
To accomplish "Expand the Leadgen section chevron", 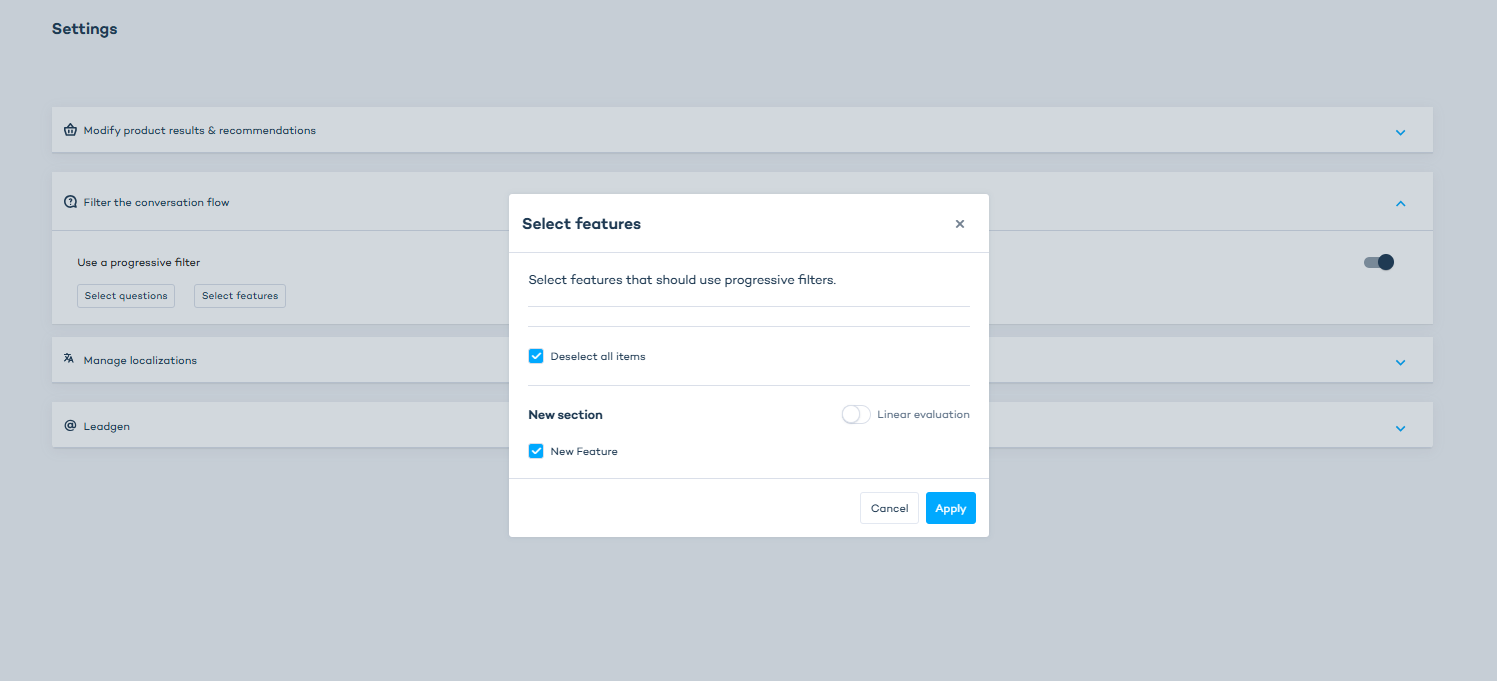I will coord(1400,428).
